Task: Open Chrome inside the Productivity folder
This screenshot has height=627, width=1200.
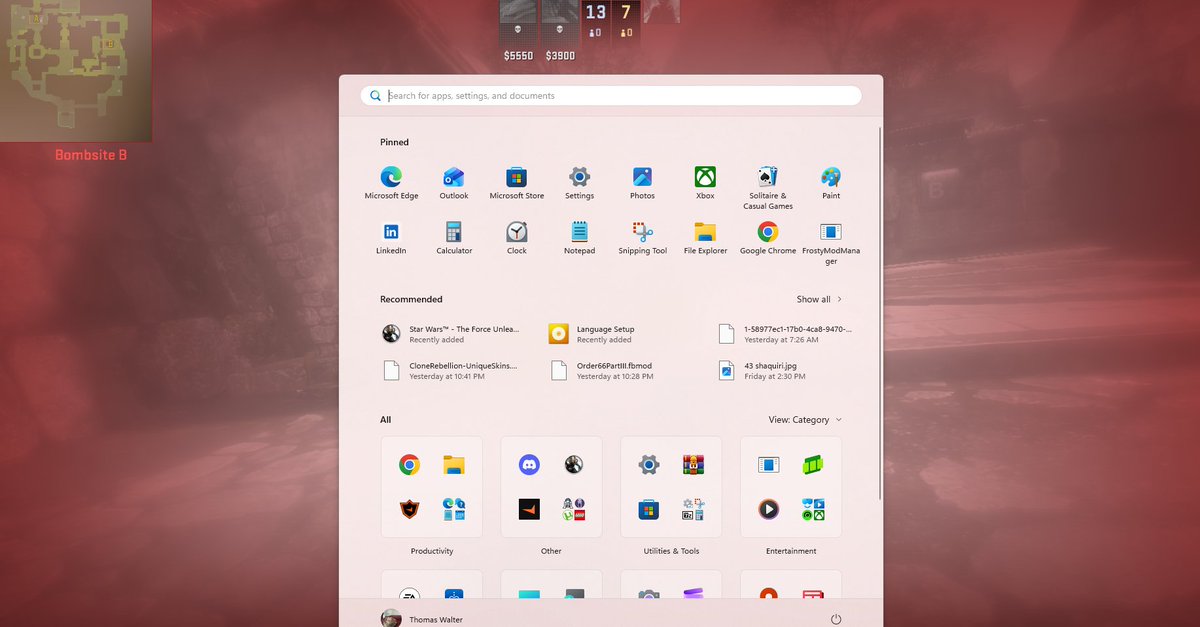Action: click(x=409, y=464)
